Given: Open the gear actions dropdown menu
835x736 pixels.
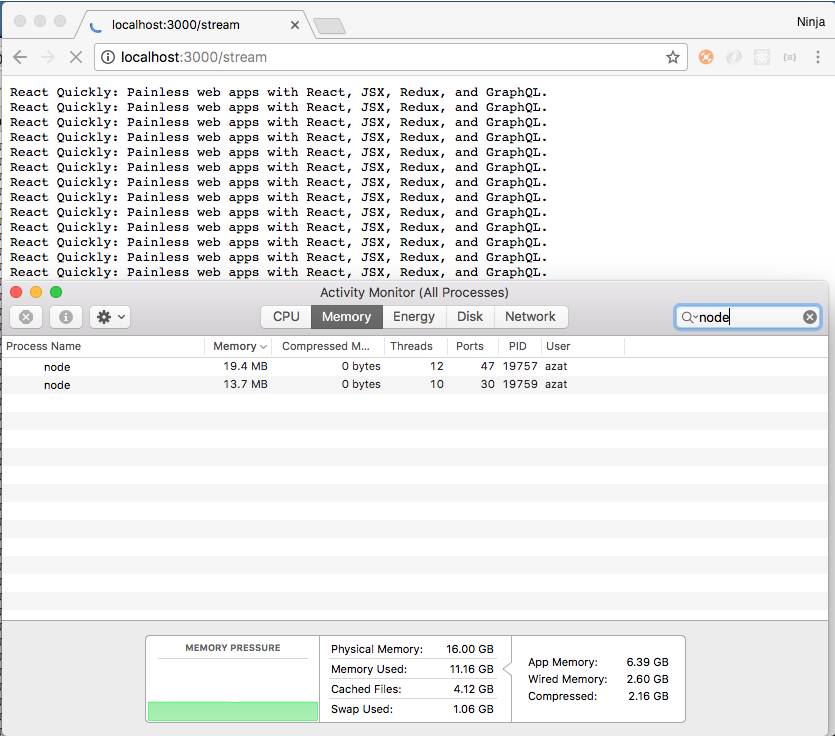Looking at the screenshot, I should tap(110, 317).
